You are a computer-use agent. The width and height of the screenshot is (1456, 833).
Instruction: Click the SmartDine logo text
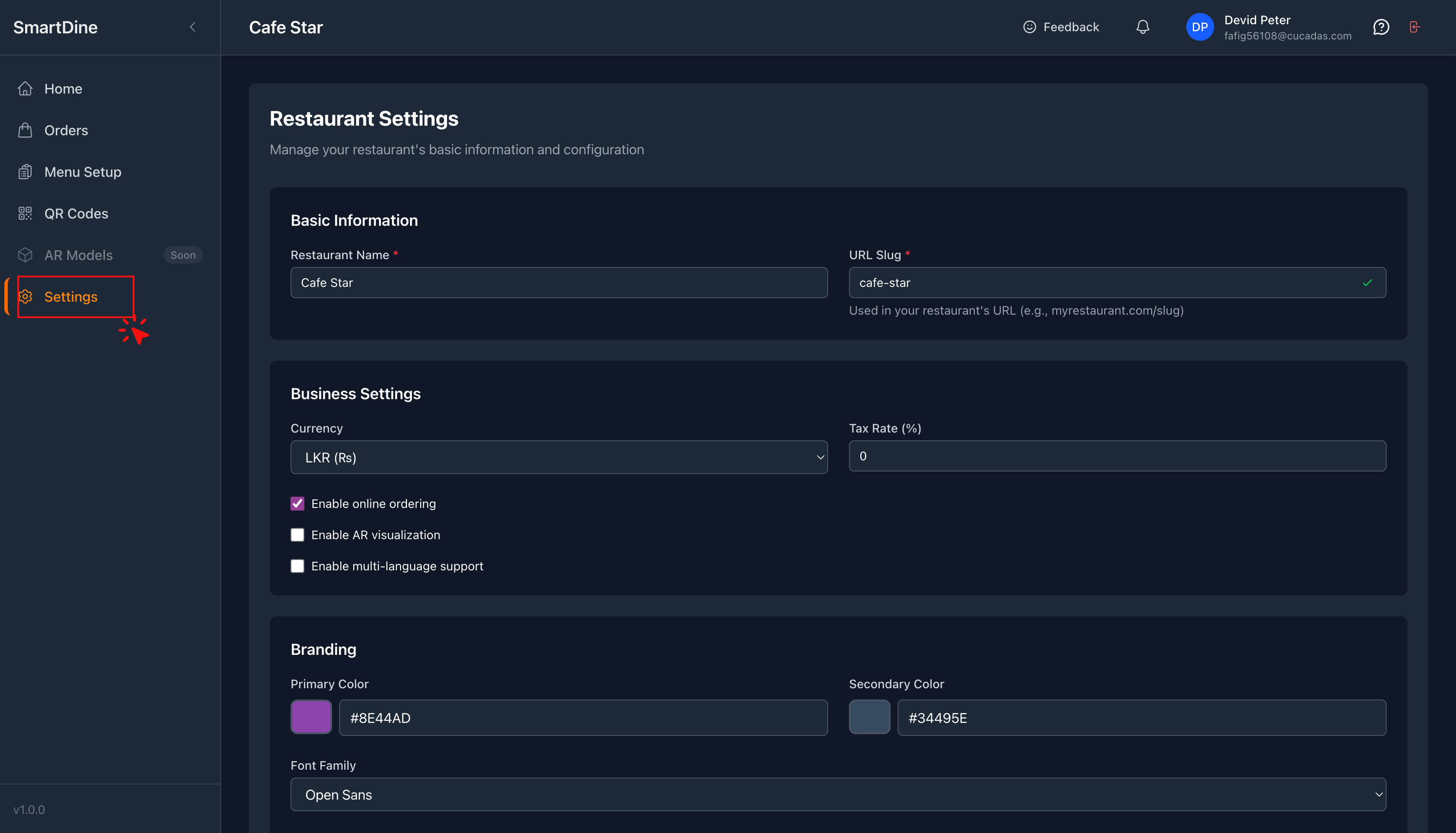(x=55, y=27)
